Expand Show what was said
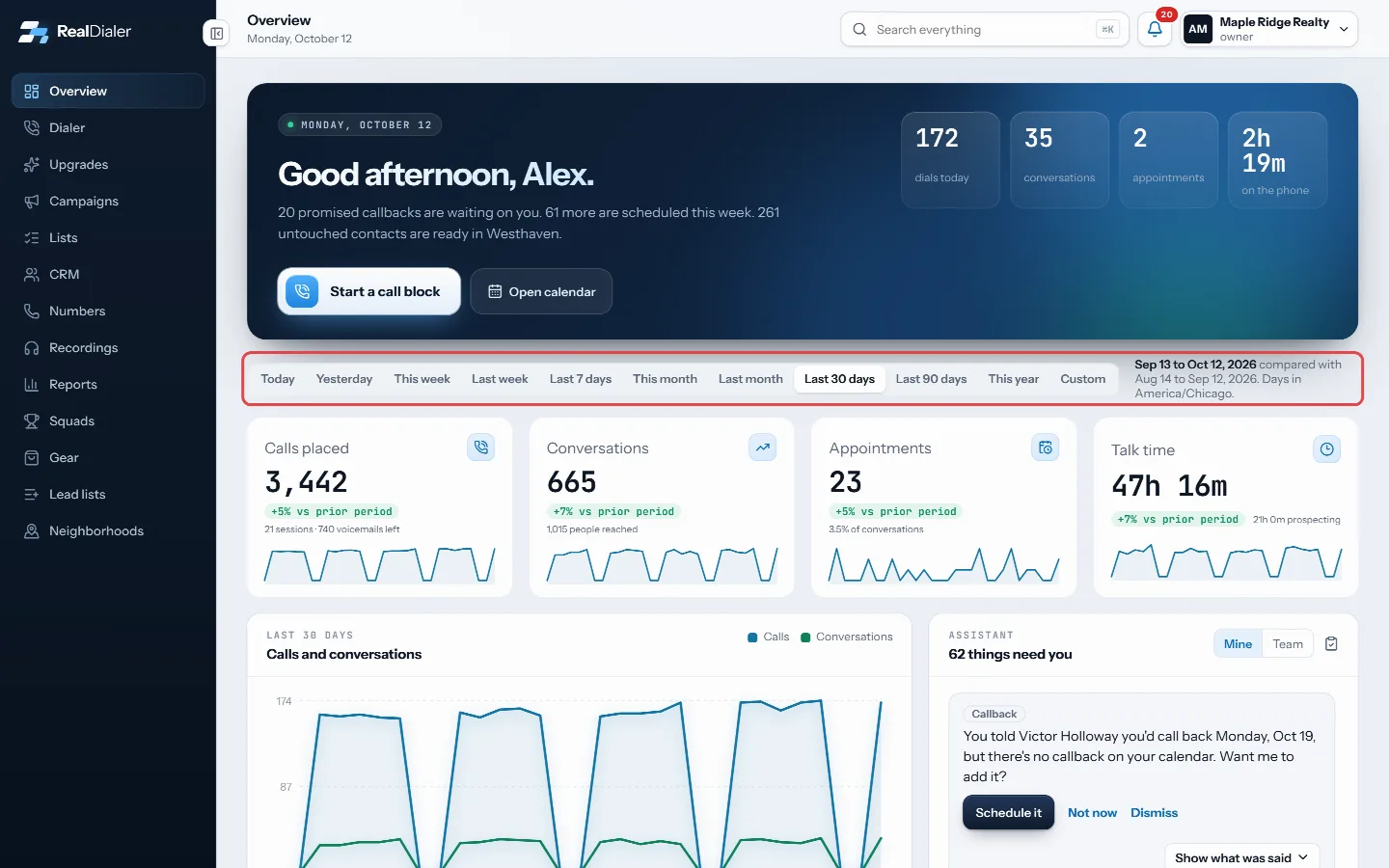The height and width of the screenshot is (868, 1389). coord(1241,857)
